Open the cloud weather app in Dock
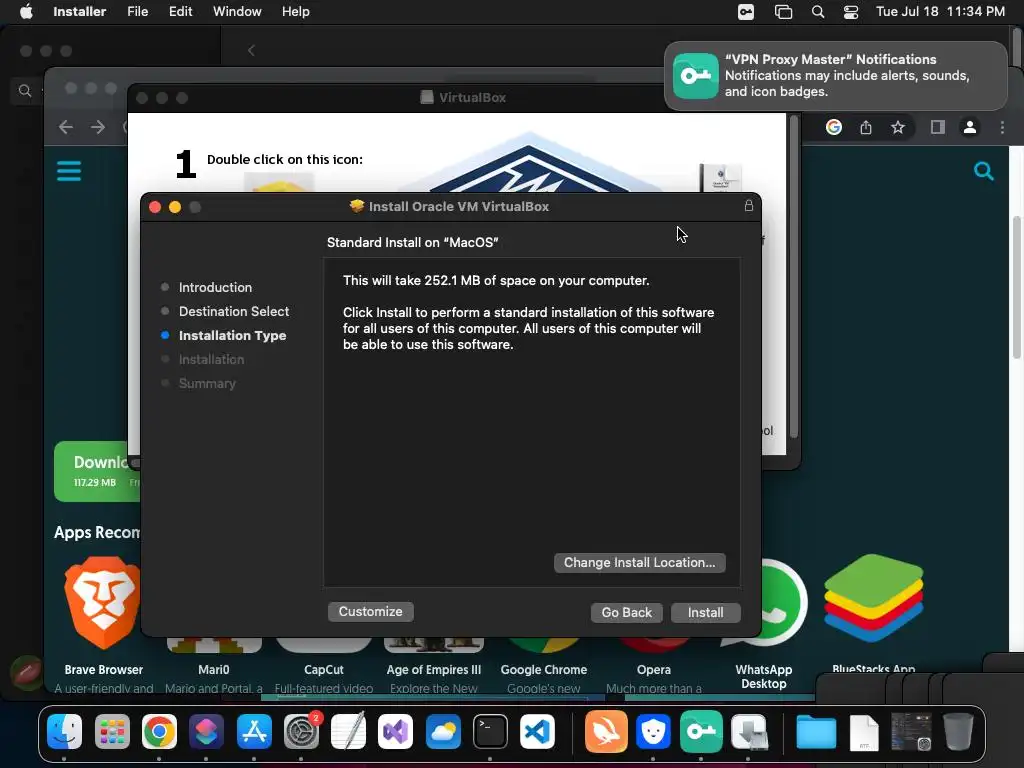This screenshot has height=768, width=1024. 443,731
